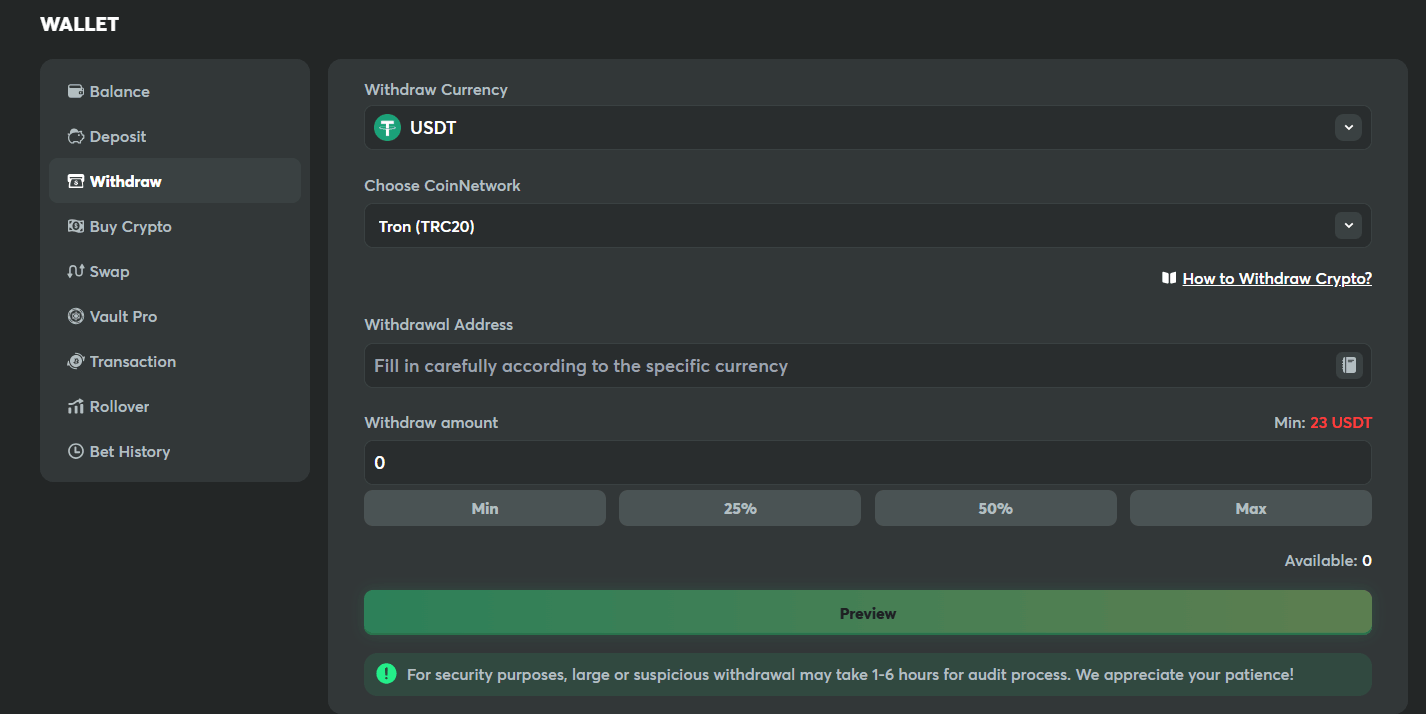
Task: Click the 'Available: 0' text
Action: pos(1328,561)
